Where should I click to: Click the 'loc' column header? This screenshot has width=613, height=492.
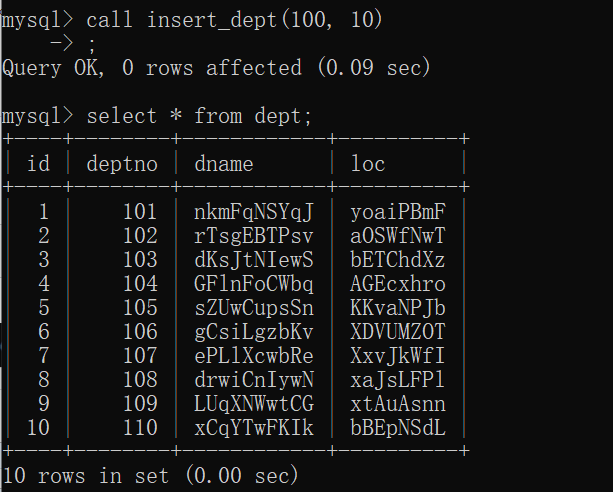(368, 163)
